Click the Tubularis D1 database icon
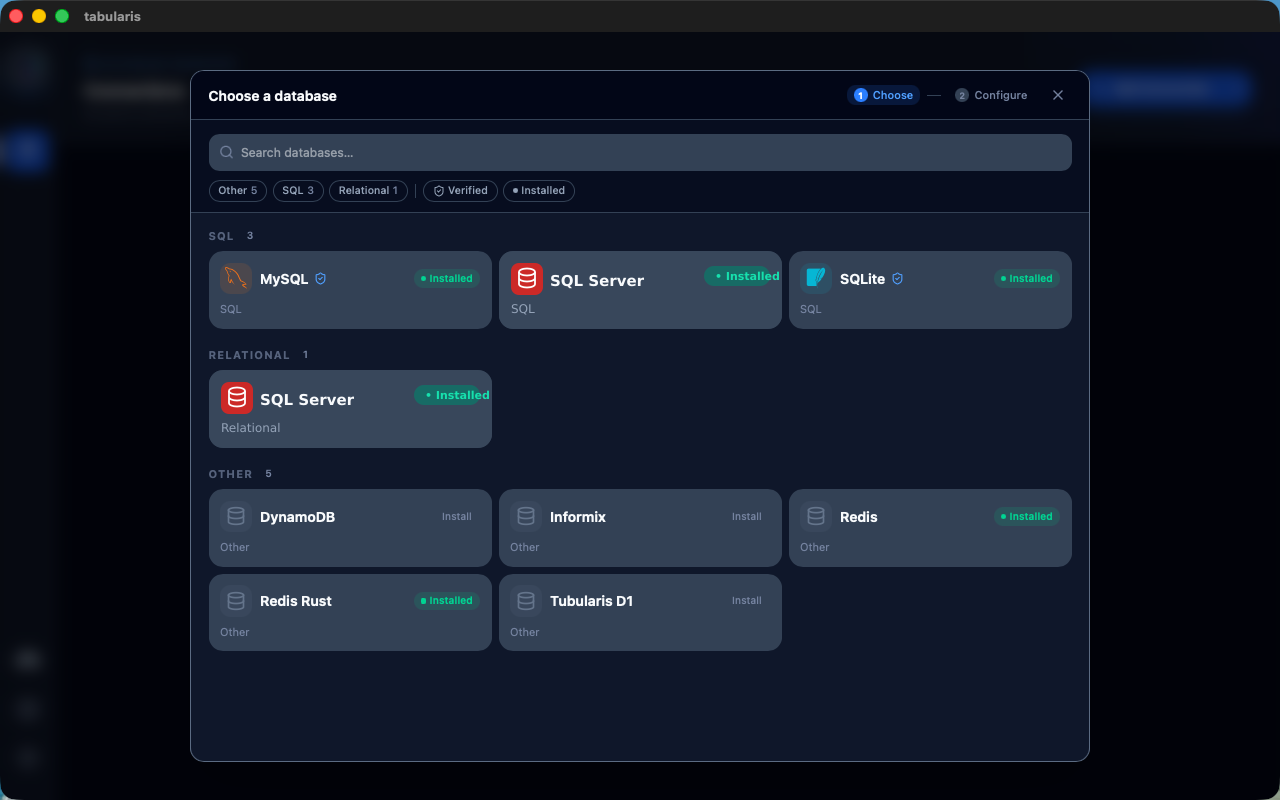 [x=526, y=601]
